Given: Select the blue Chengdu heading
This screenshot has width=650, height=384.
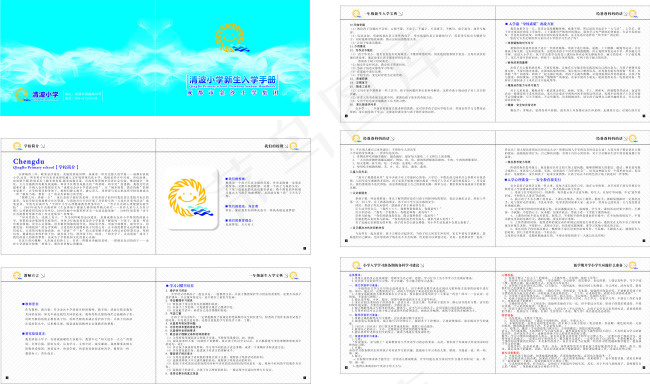Looking at the screenshot, I should pyautogui.click(x=29, y=161).
